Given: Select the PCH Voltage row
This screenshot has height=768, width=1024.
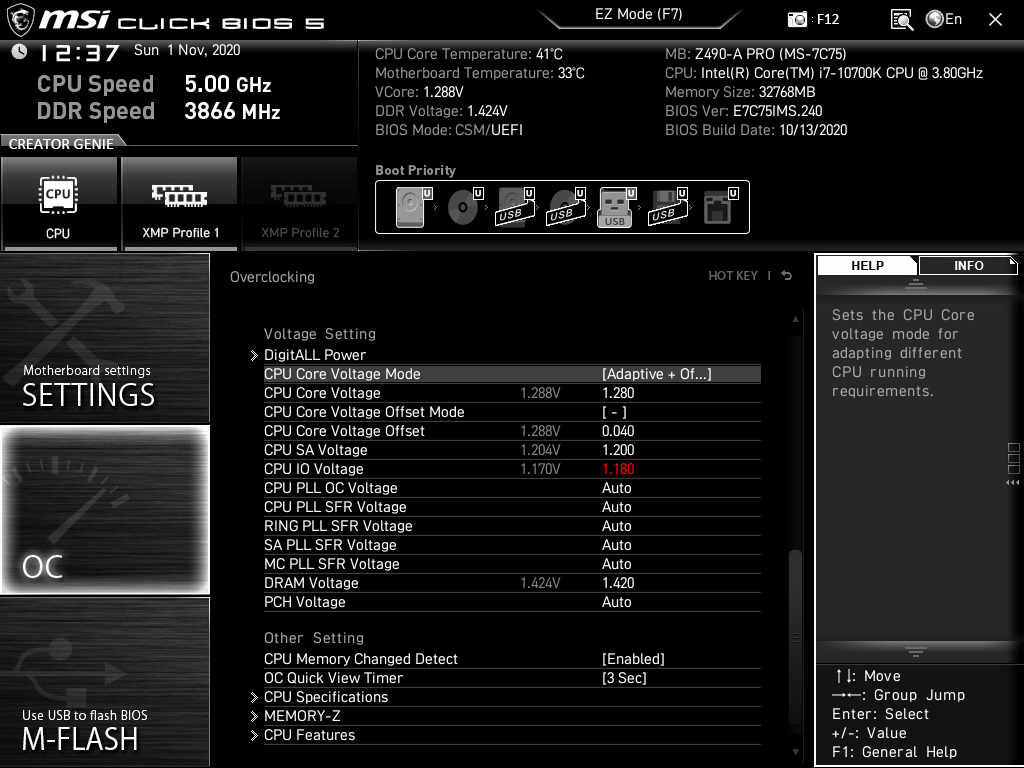Looking at the screenshot, I should (512, 601).
